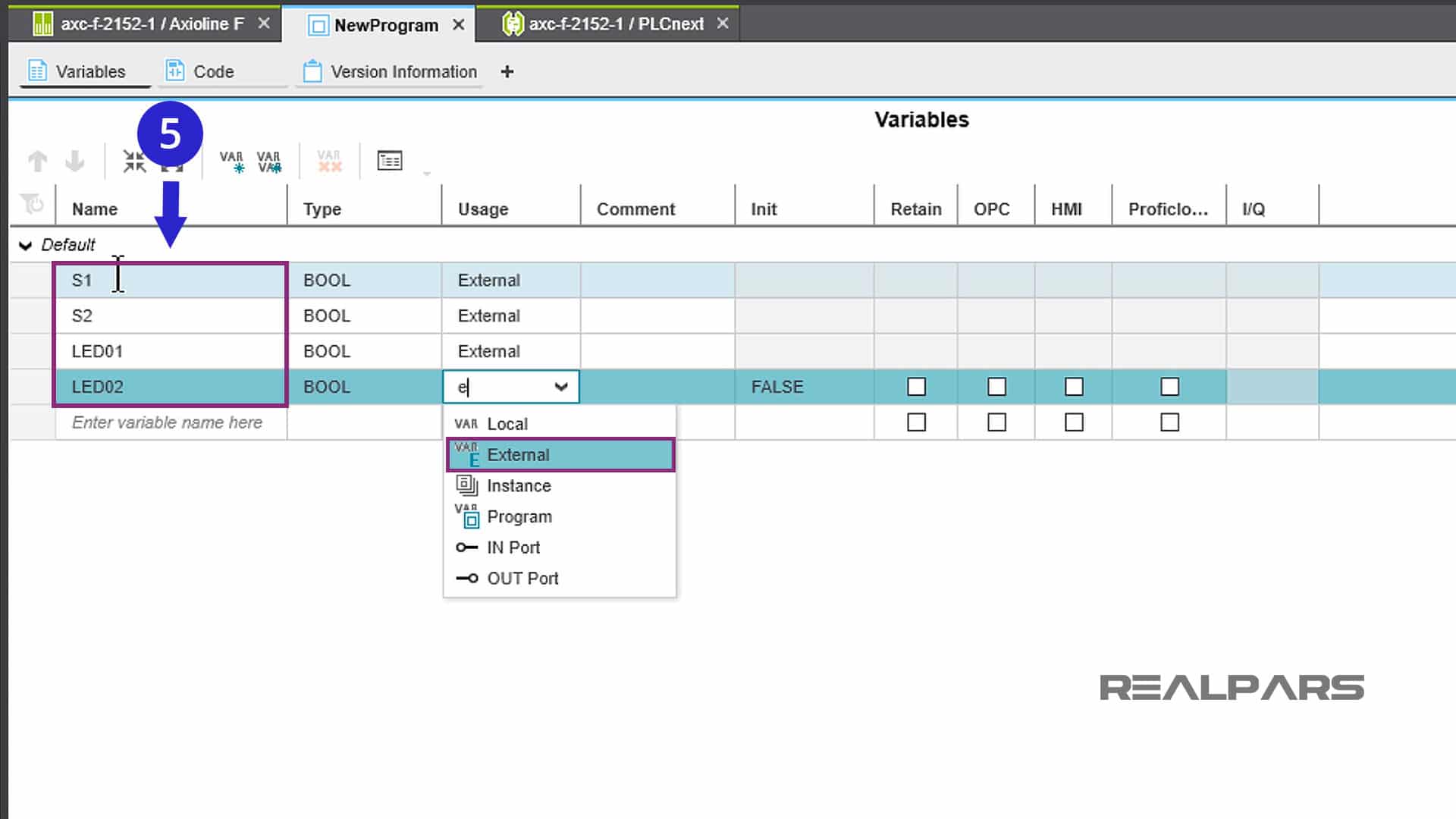The image size is (1456, 819).
Task: Click the move variable down arrow icon
Action: pyautogui.click(x=74, y=161)
